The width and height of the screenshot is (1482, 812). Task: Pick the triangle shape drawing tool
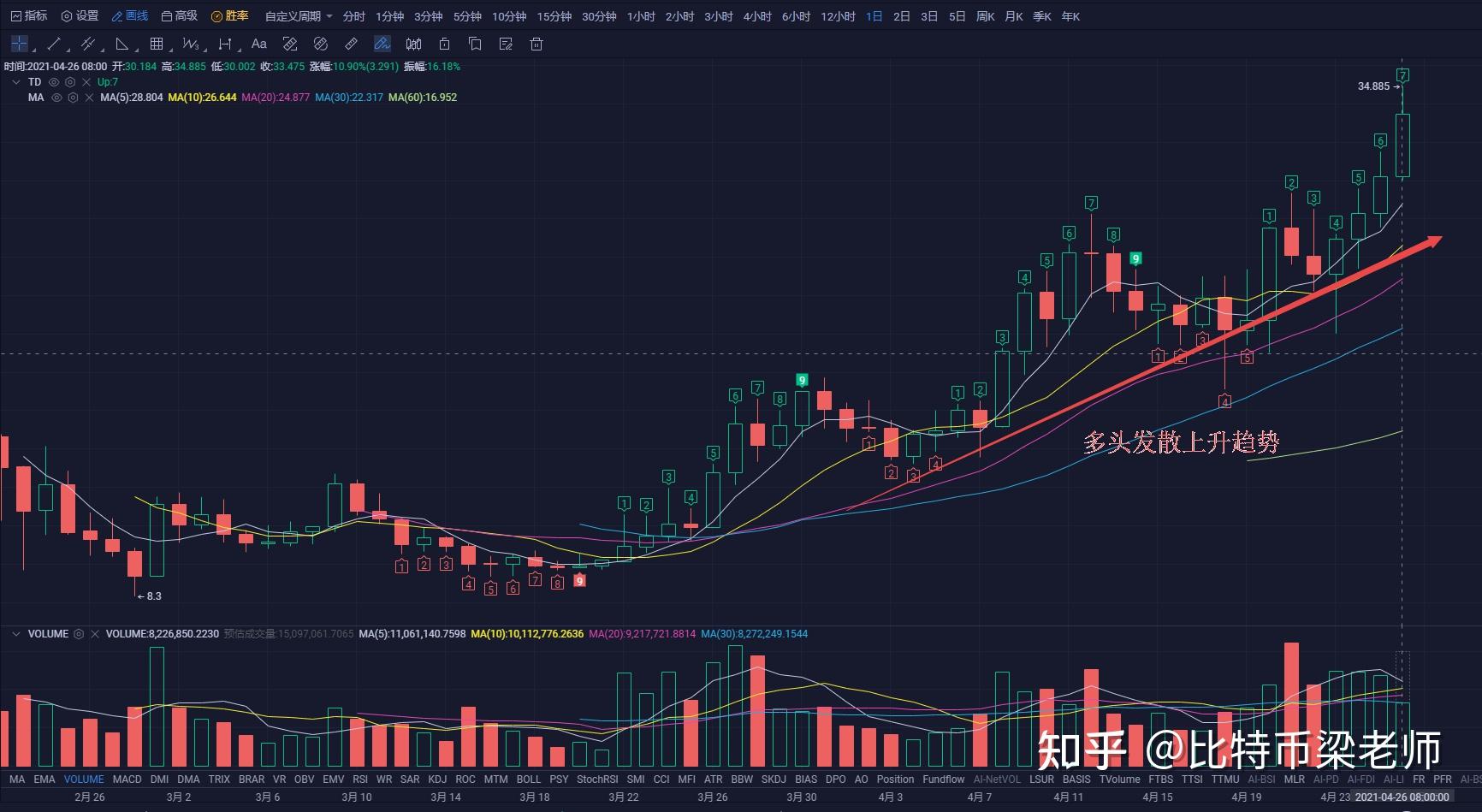coord(122,44)
